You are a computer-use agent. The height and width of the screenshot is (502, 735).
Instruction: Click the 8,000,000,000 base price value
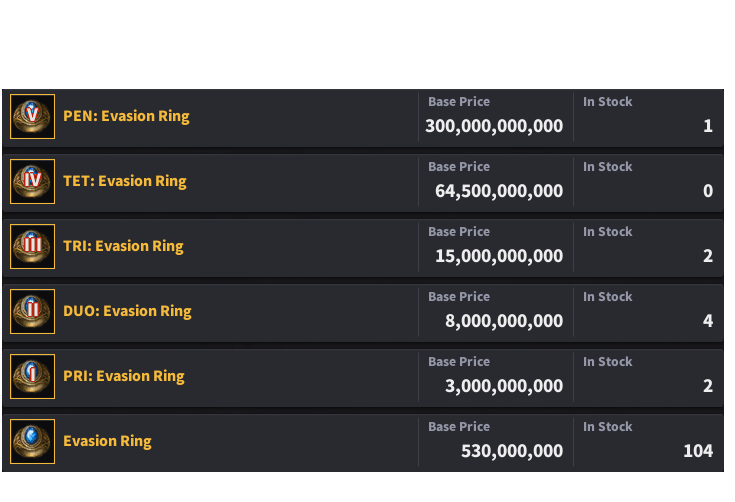click(x=504, y=321)
